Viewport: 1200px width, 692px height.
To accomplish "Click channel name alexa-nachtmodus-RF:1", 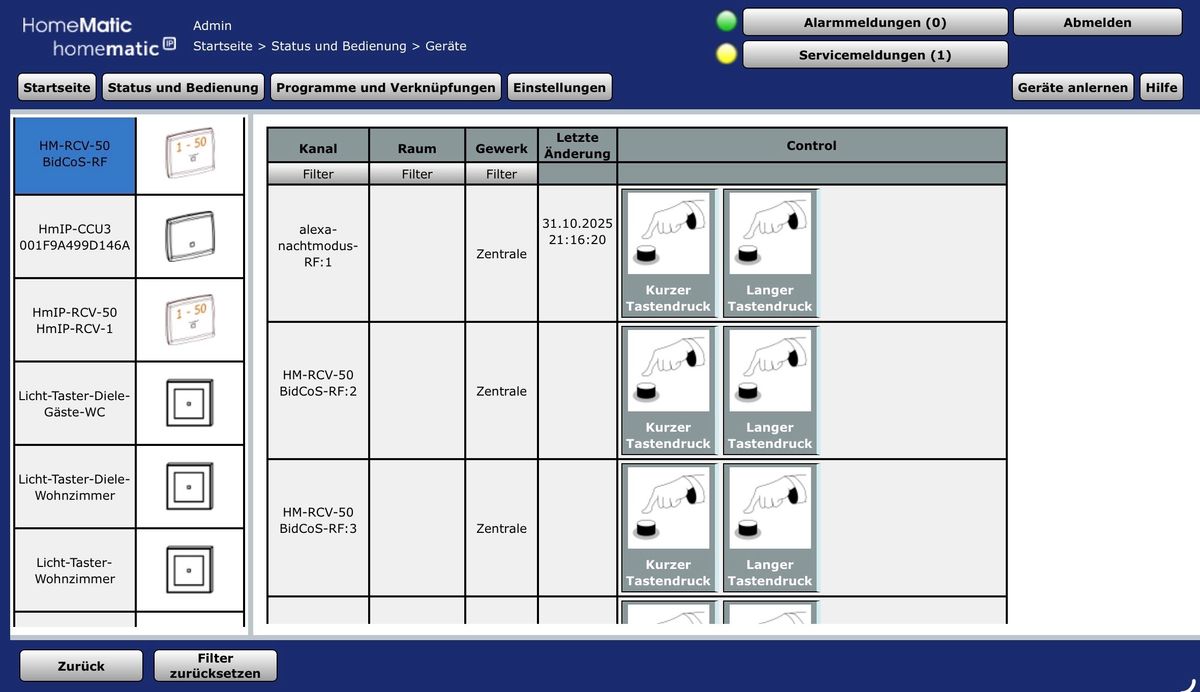I will 318,245.
